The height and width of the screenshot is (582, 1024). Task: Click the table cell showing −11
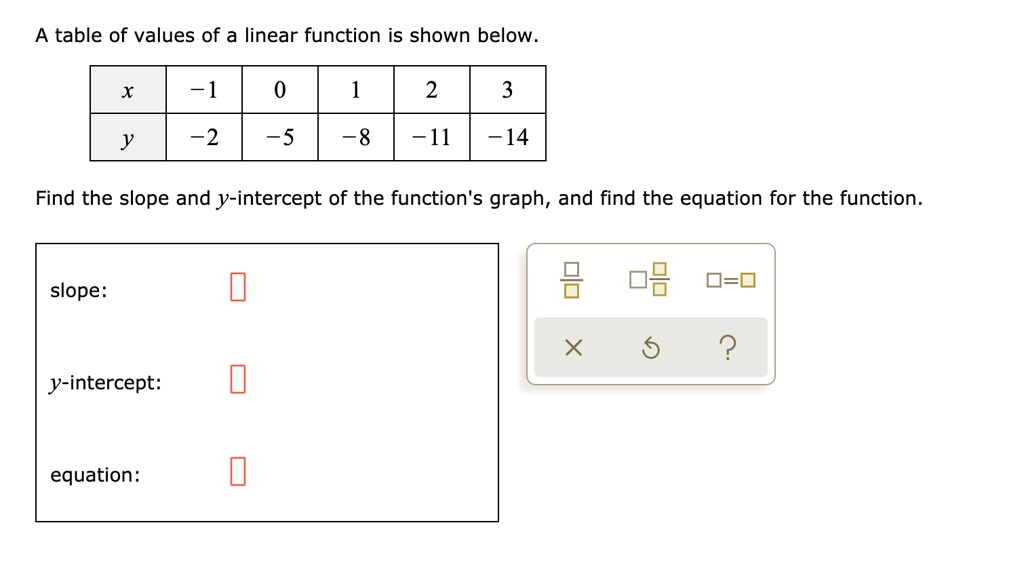click(x=432, y=137)
